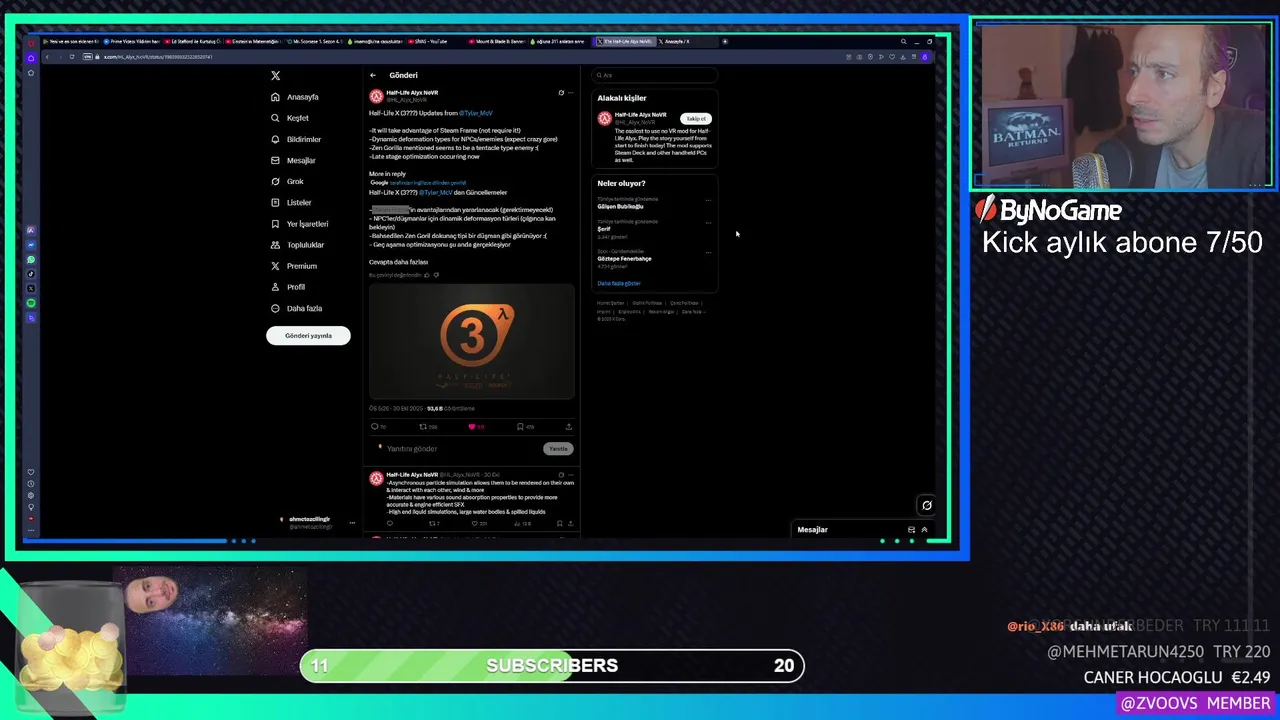This screenshot has width=1280, height=720.
Task: Open Grok icon on main post
Action: click(x=561, y=93)
